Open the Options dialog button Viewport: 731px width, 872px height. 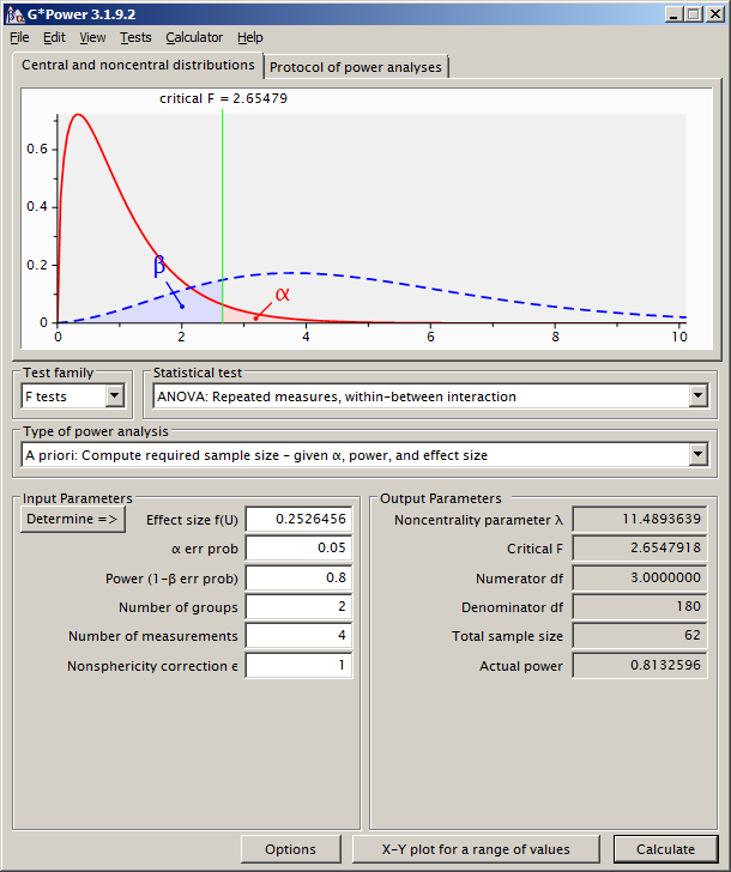(x=290, y=849)
